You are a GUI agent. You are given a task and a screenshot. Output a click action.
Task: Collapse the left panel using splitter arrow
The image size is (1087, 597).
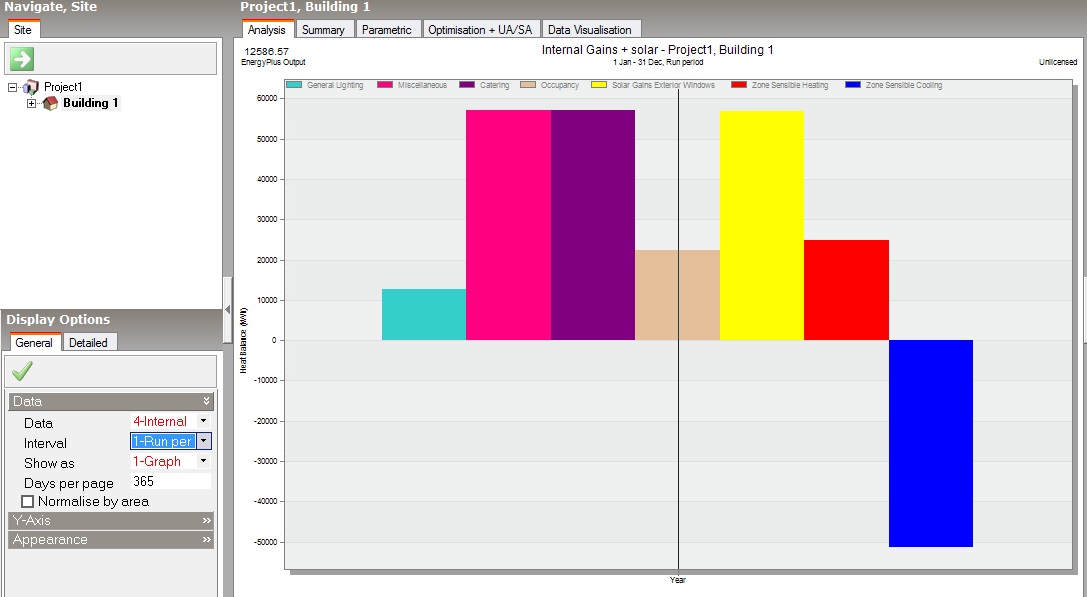227,310
